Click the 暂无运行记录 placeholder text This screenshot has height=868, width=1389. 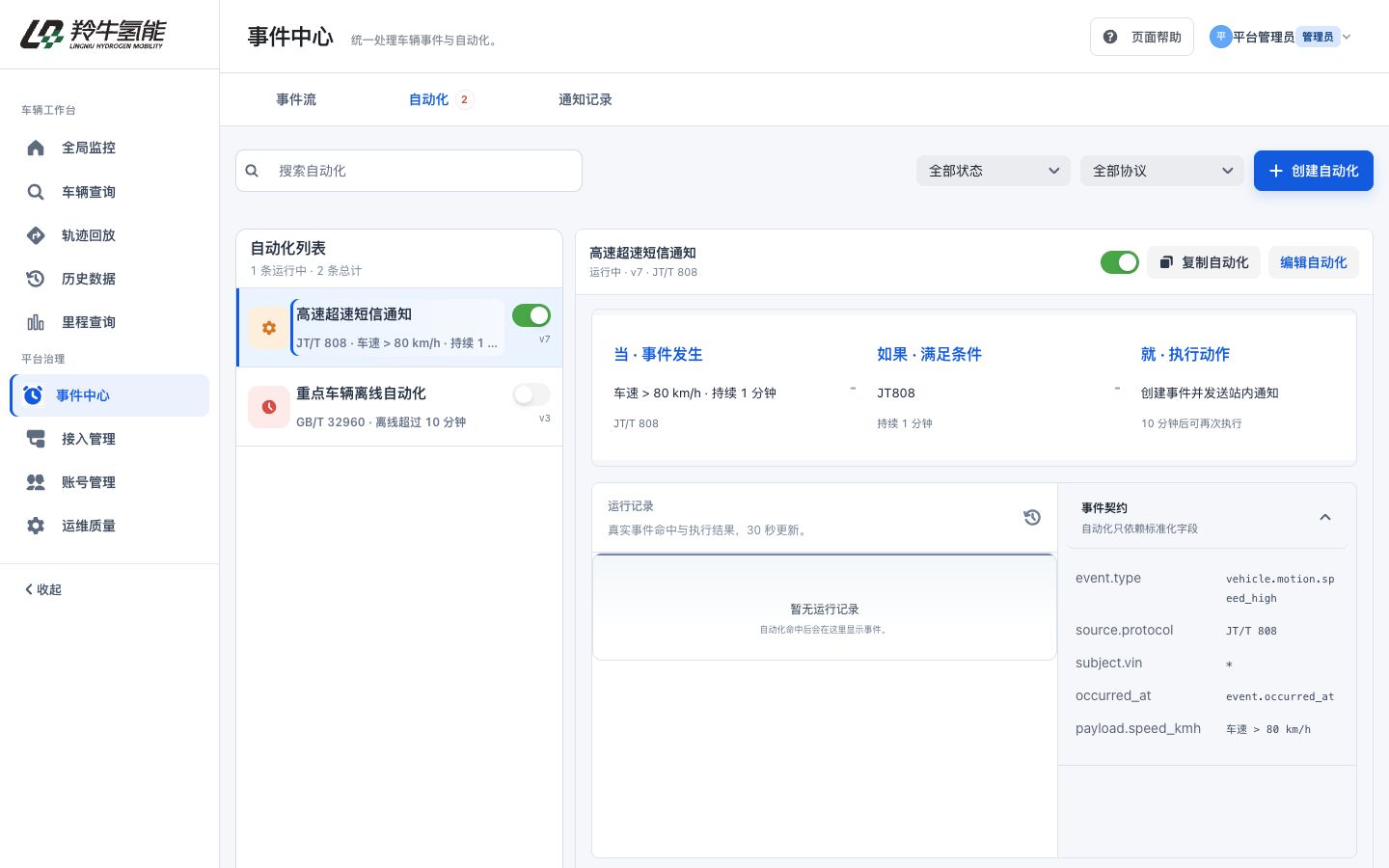click(825, 610)
